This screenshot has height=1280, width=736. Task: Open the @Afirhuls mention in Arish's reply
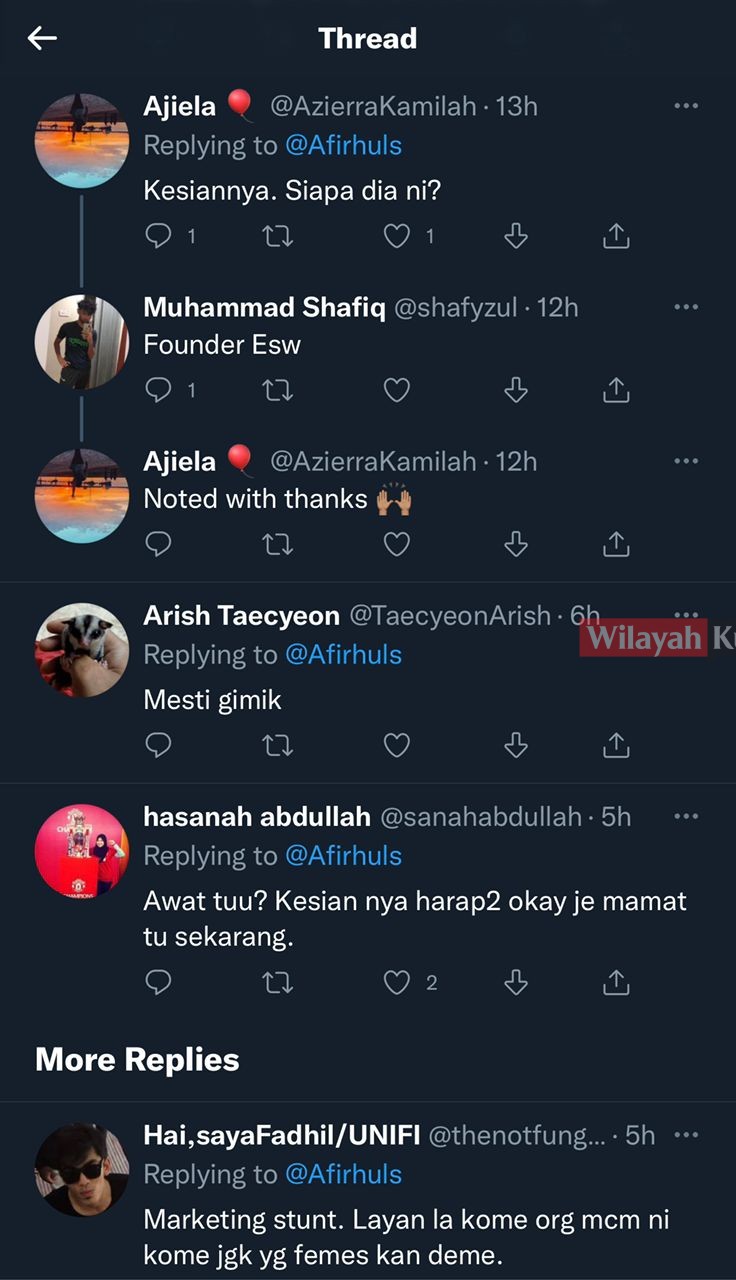[343, 655]
